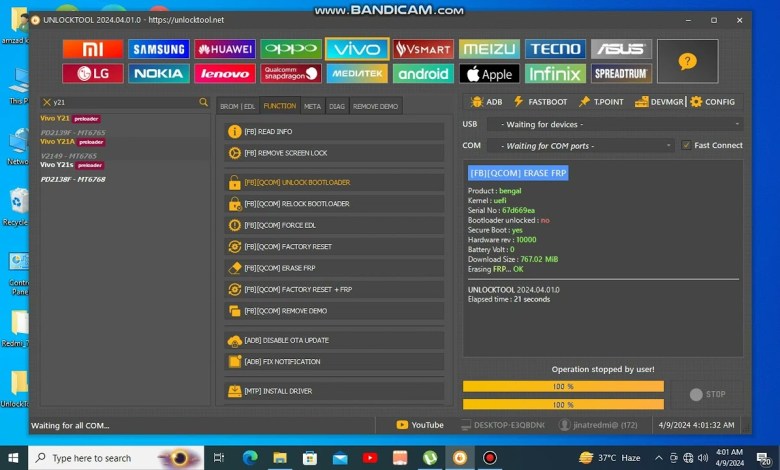Open the T.POINT tool
780x470 pixels.
coord(601,101)
